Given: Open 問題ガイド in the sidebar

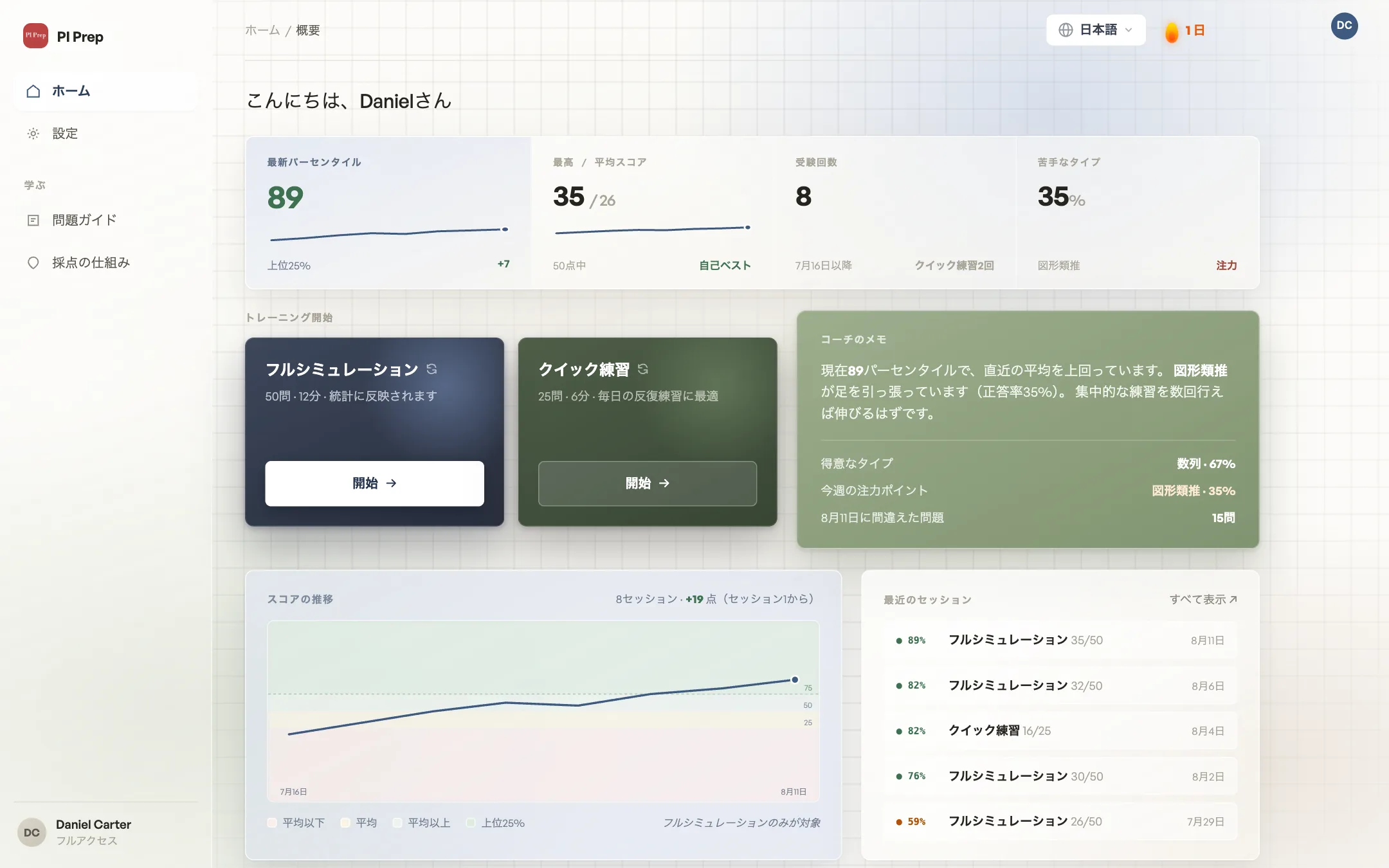Looking at the screenshot, I should click(x=105, y=220).
